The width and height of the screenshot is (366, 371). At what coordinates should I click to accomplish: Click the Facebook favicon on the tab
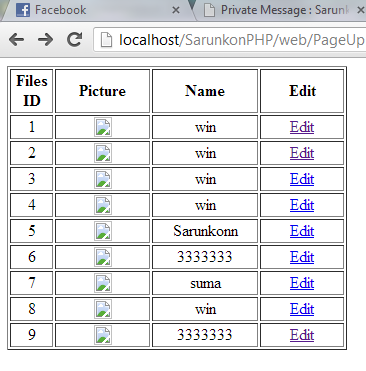(x=23, y=10)
